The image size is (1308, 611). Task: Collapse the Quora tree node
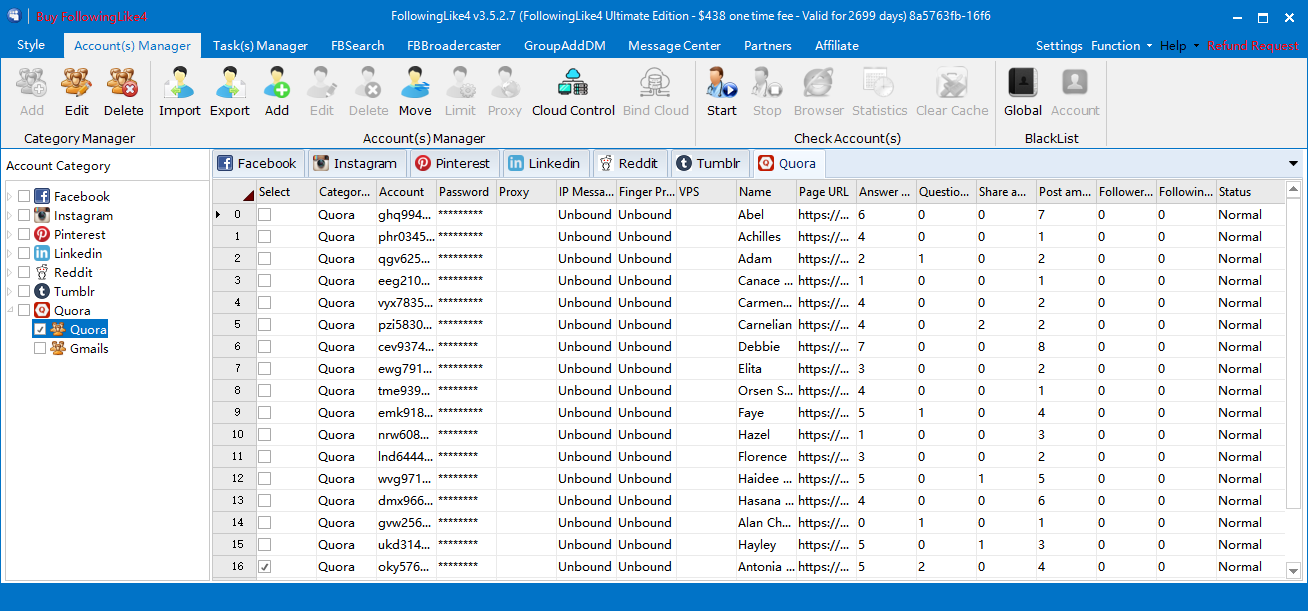pyautogui.click(x=10, y=311)
